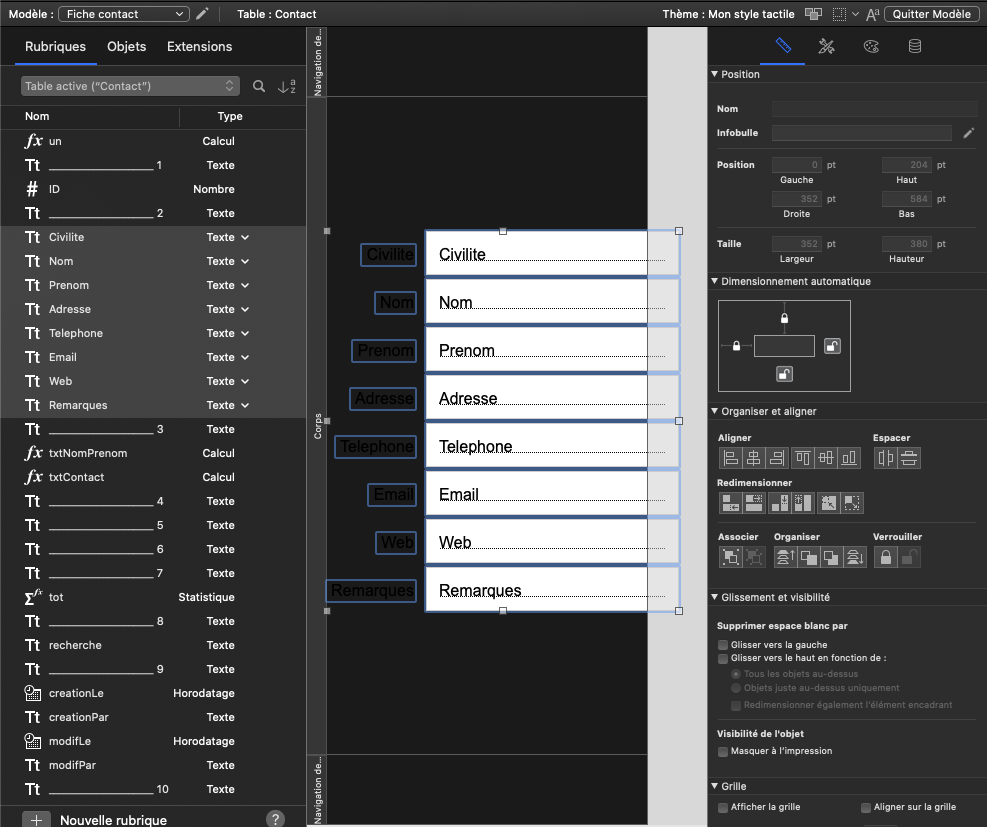987x827 pixels.
Task: Align selected objects to left edges
Action: point(730,458)
